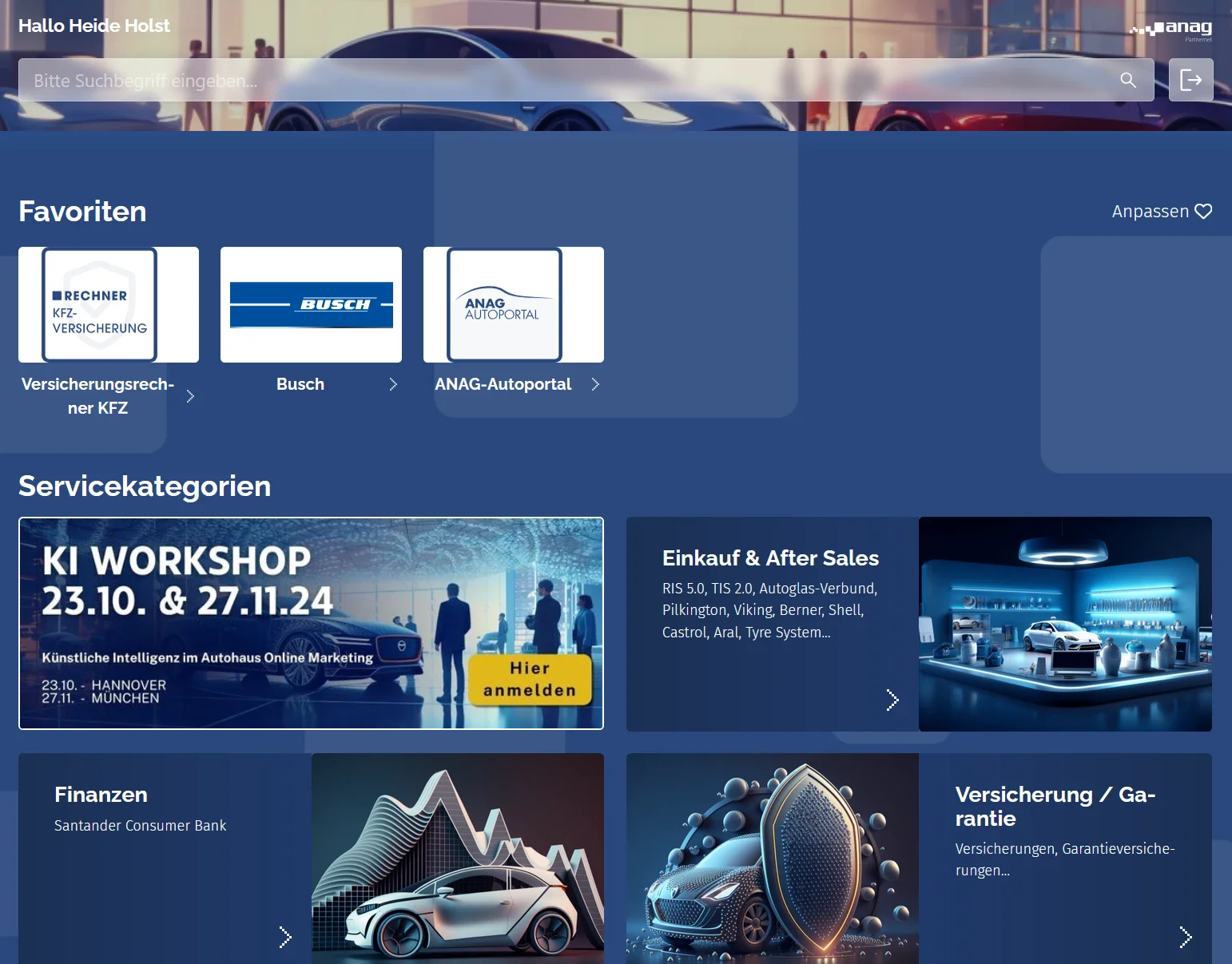Click chevron in Versicherung / Garantie card

[1186, 937]
